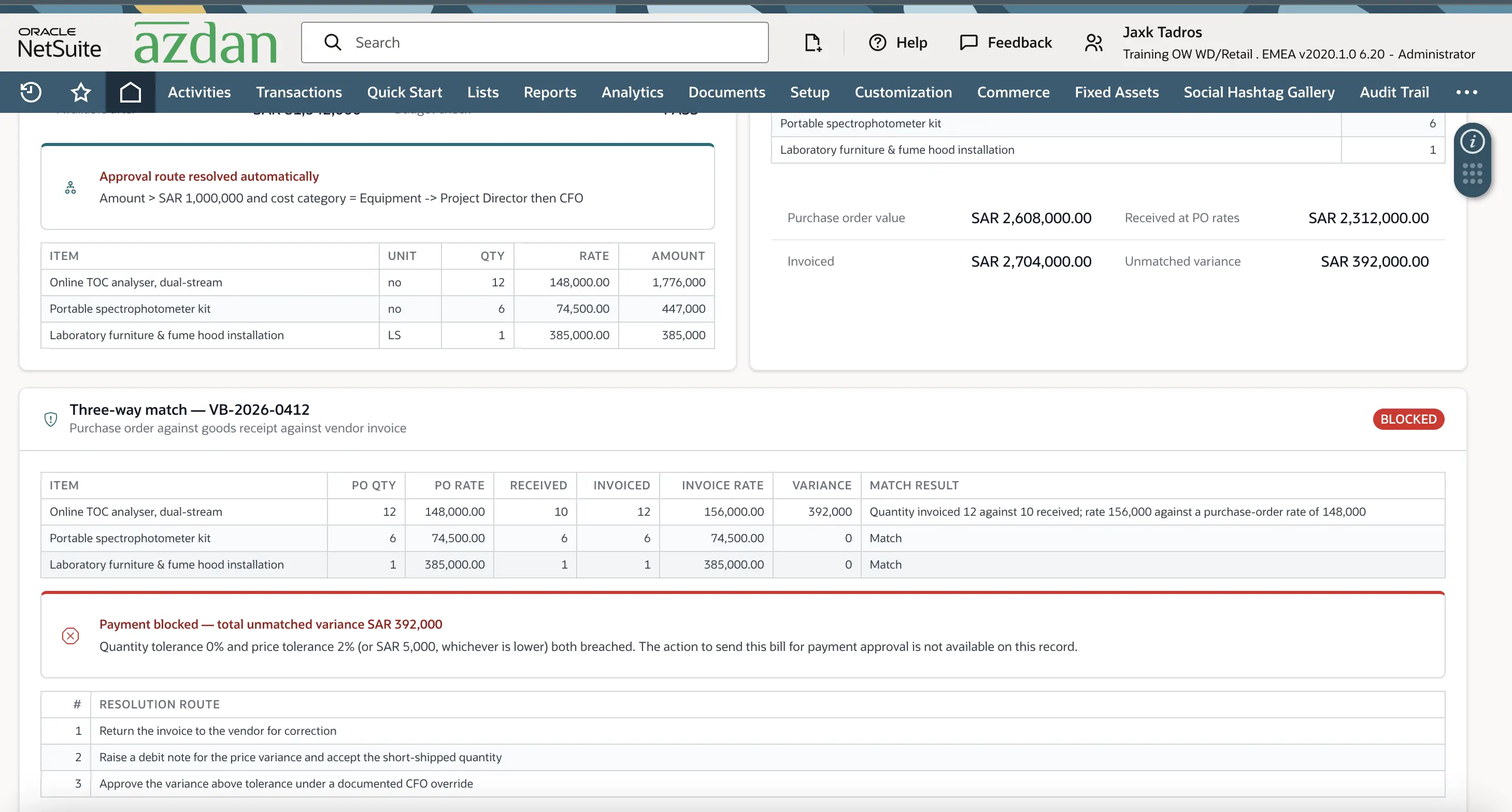Click 'Approval route resolved automatically' title
1512x812 pixels.
tap(209, 176)
